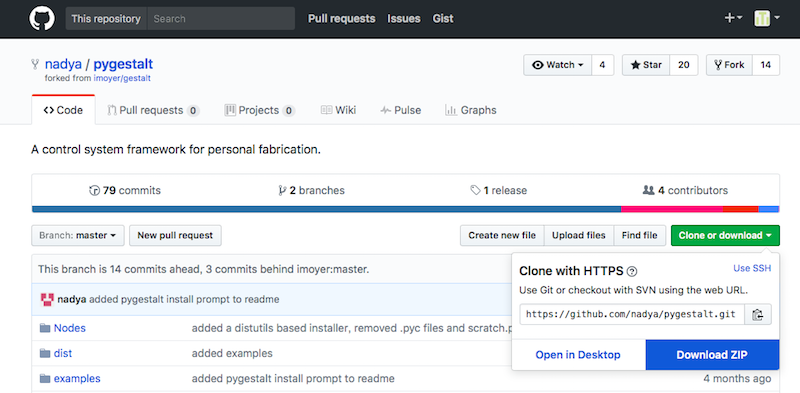Open the pygestalt repository link
This screenshot has height=393, width=800.
tap(123, 64)
